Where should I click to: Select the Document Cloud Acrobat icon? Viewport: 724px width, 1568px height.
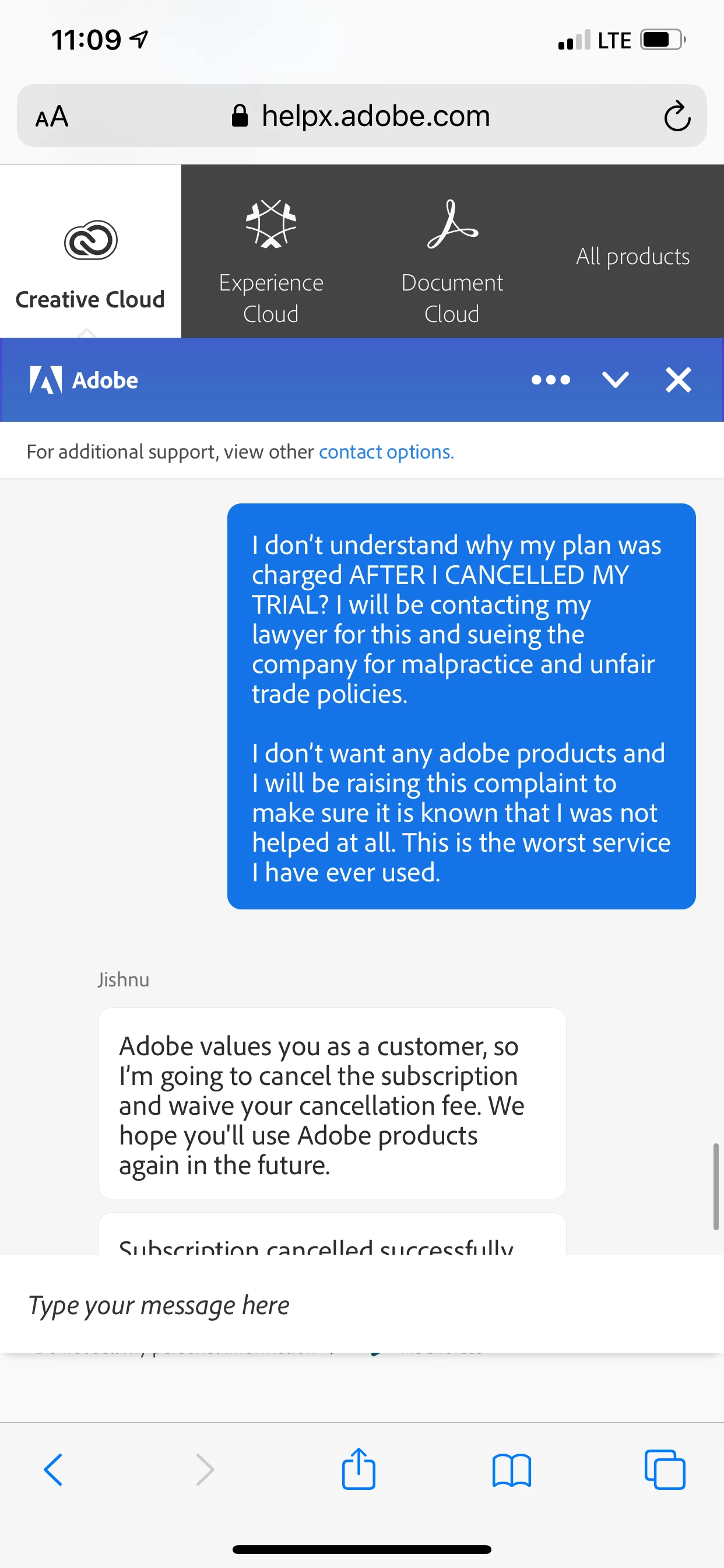[452, 224]
